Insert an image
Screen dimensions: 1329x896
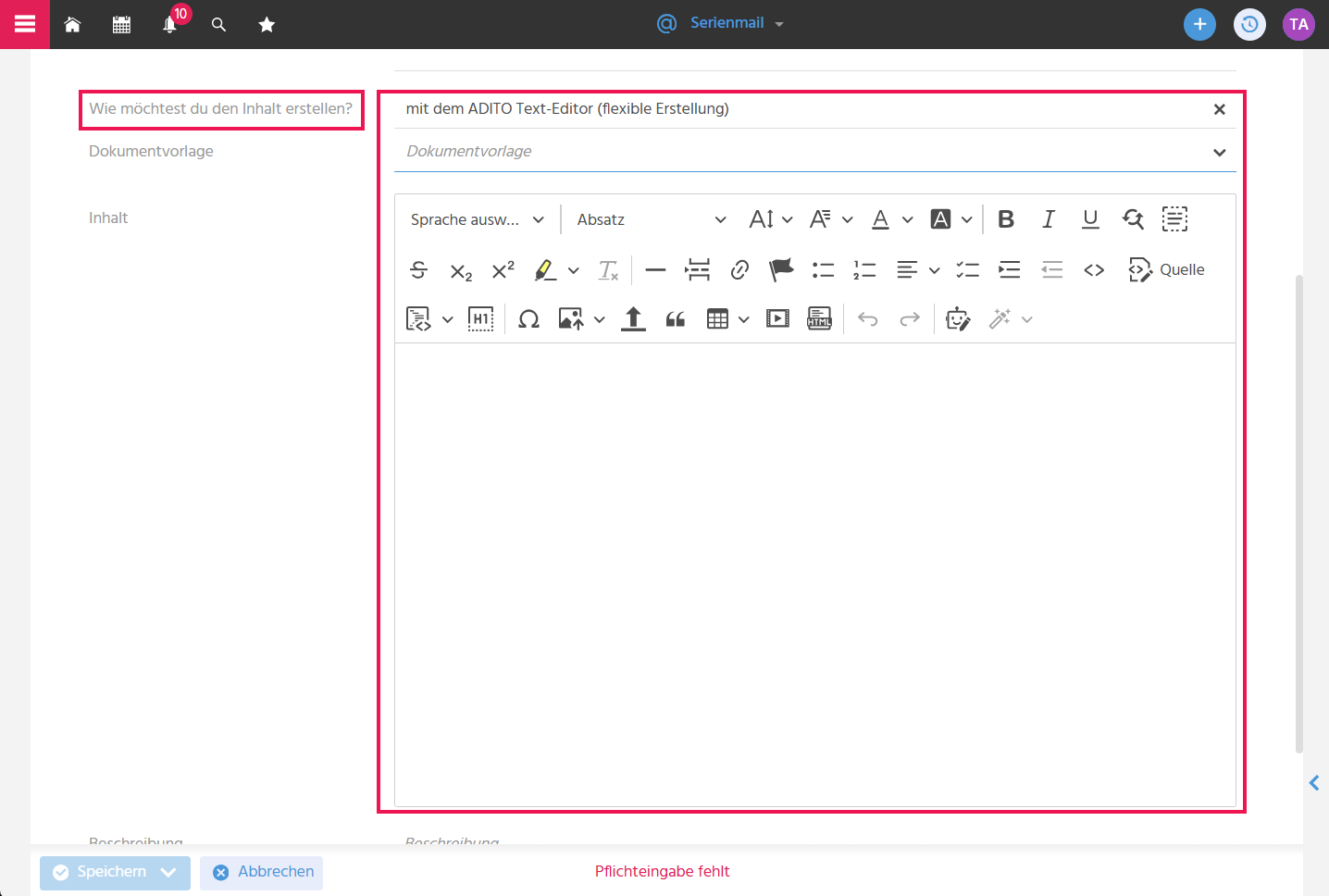[571, 319]
